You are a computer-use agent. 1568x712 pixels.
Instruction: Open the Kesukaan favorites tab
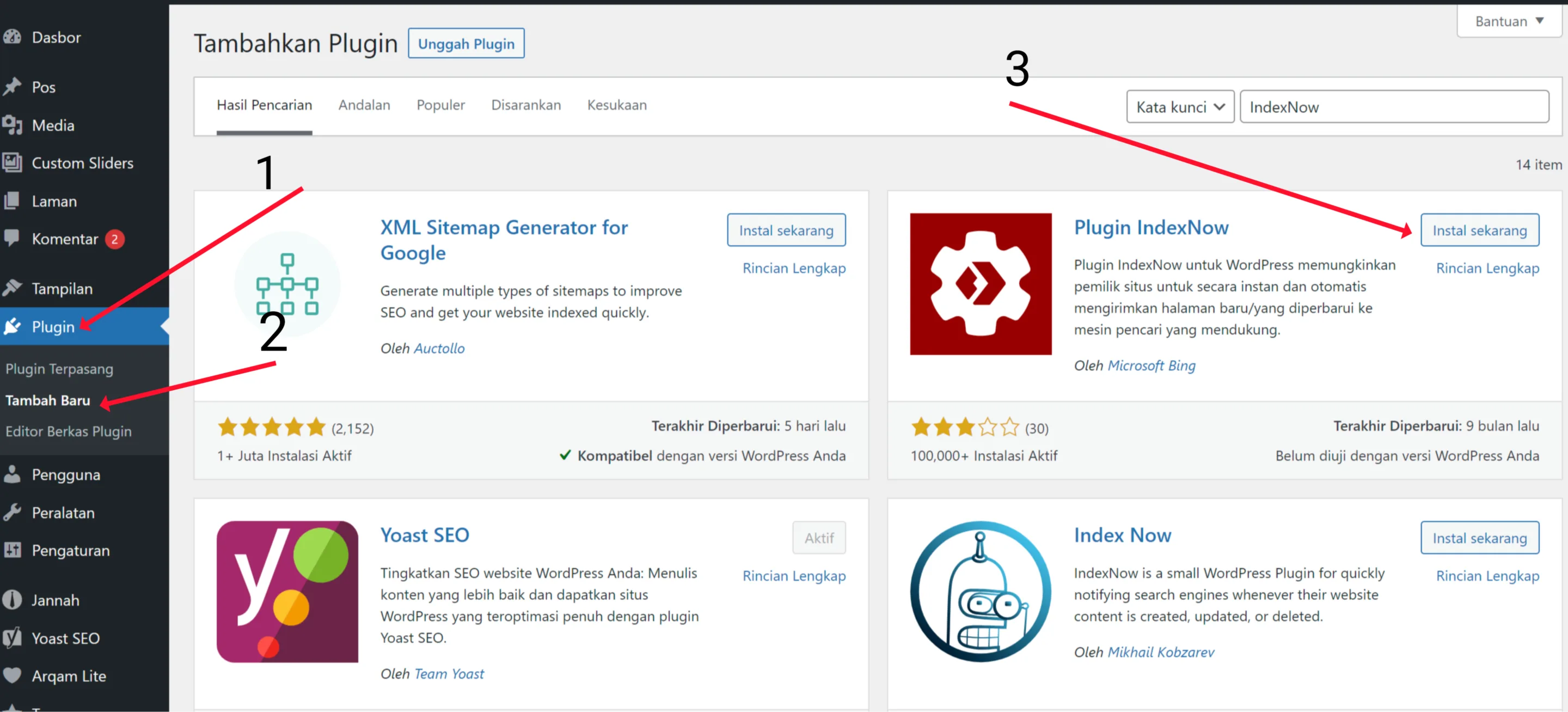click(617, 105)
